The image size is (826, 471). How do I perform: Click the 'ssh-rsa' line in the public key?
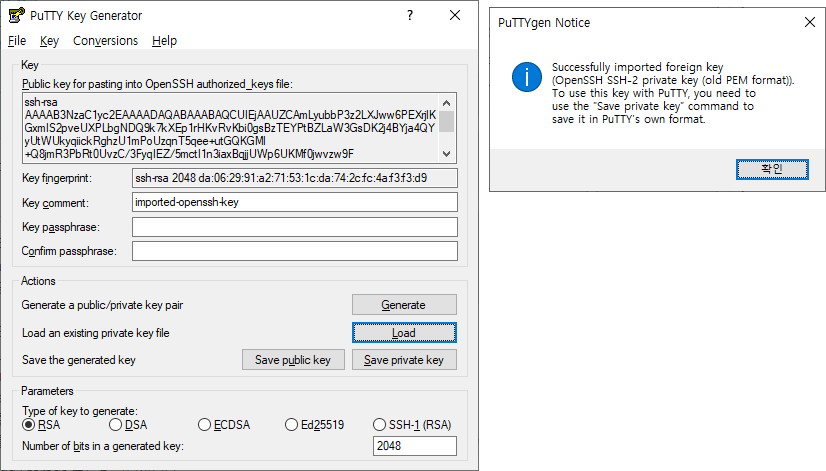tap(41, 102)
